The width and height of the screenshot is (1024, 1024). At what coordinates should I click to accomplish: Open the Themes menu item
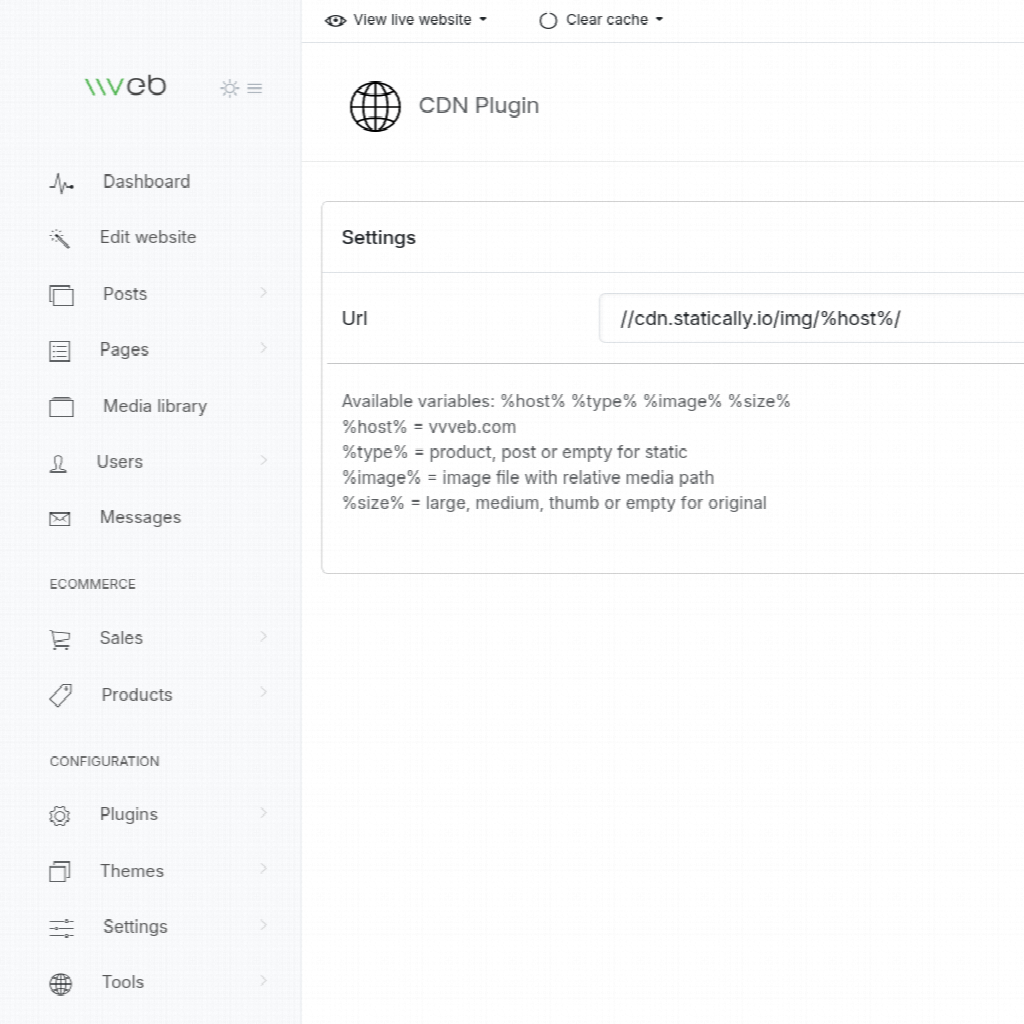point(131,871)
